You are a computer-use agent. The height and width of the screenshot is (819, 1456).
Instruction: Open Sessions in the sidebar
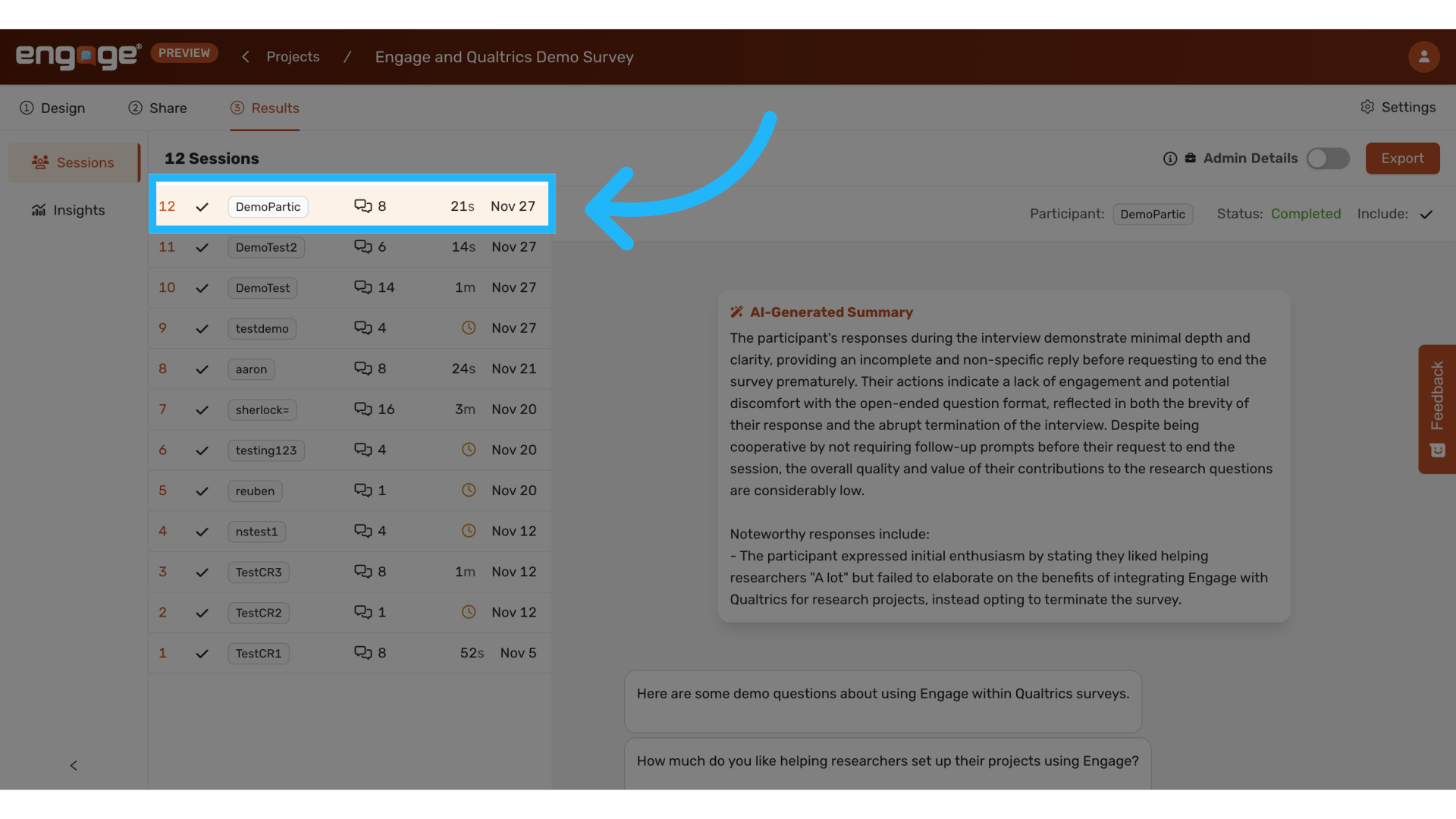coord(74,162)
